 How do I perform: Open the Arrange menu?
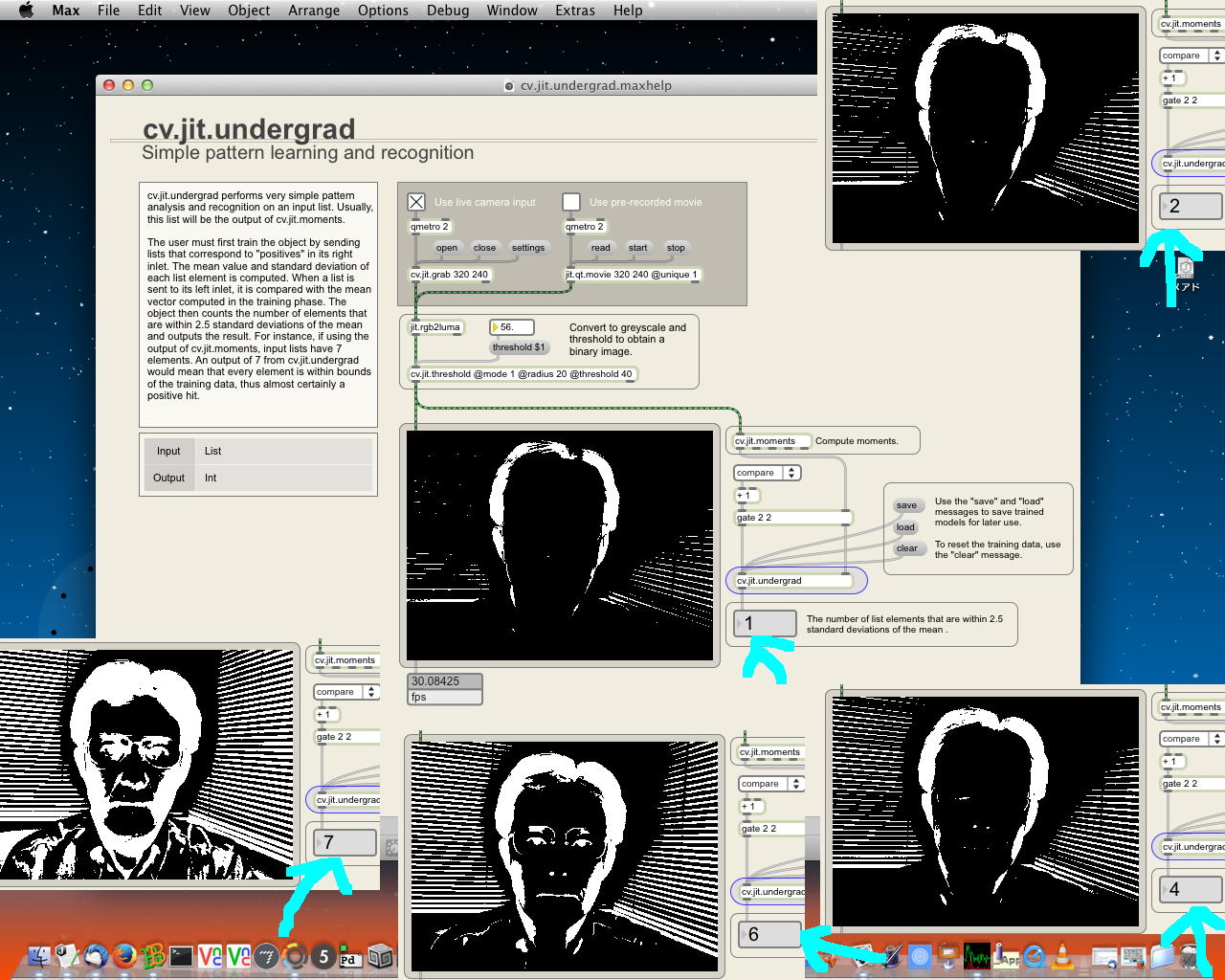click(x=314, y=11)
